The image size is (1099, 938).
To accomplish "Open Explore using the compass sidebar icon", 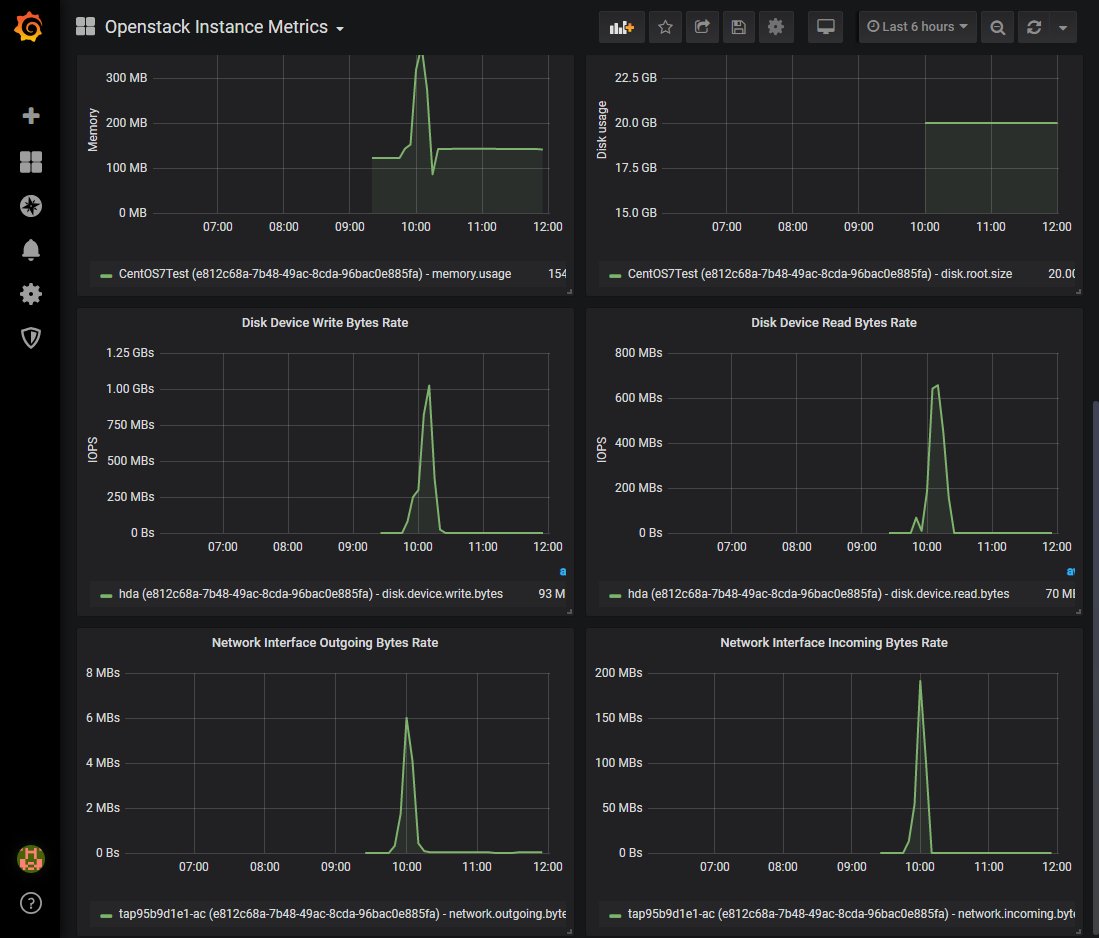I will pos(30,206).
